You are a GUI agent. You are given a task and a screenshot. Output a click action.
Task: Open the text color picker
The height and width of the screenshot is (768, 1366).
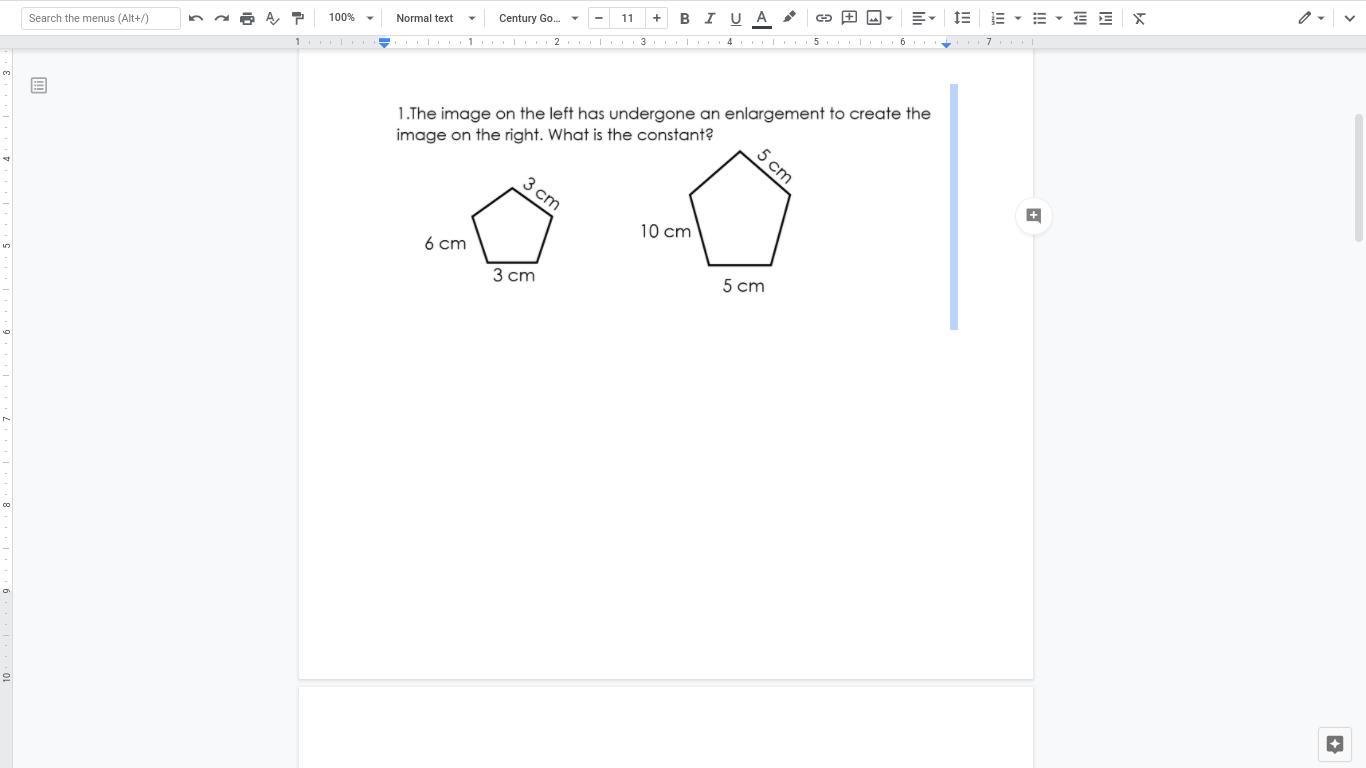(x=761, y=18)
